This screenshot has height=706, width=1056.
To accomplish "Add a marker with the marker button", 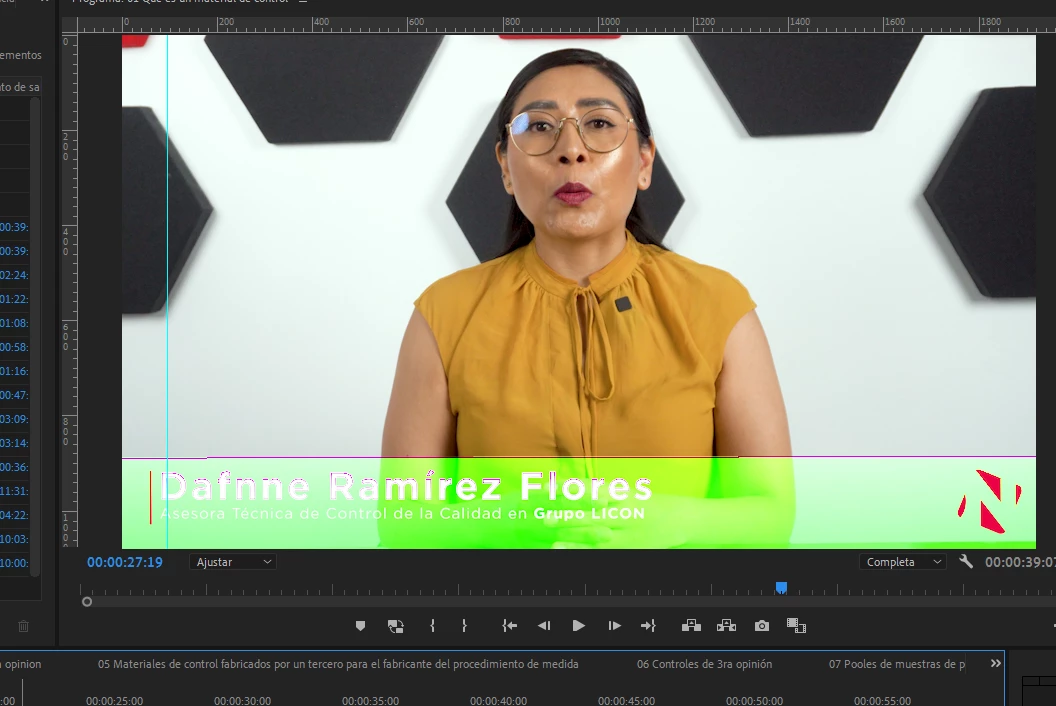I will click(360, 627).
